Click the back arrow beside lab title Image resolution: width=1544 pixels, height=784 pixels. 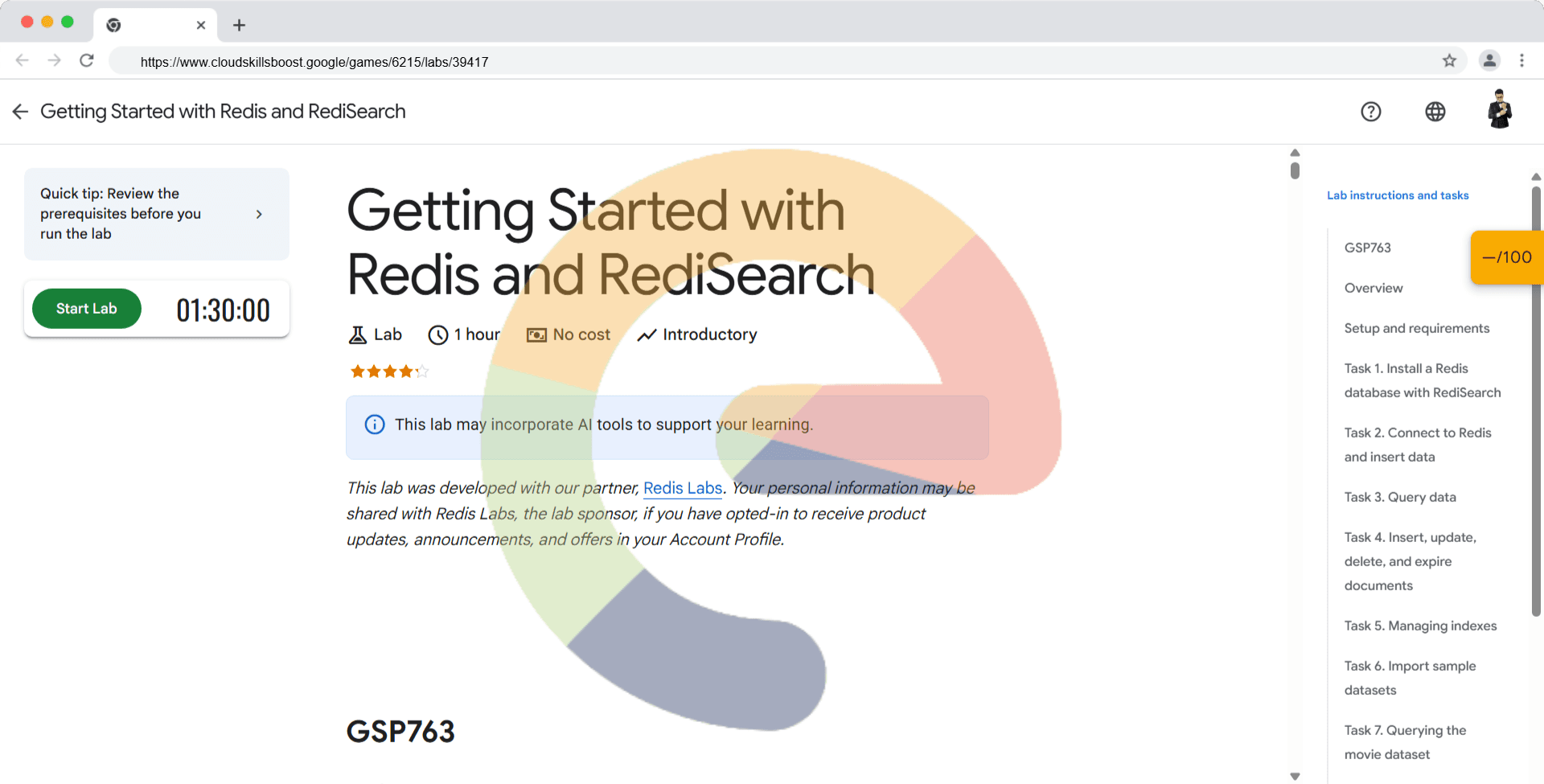coord(20,112)
